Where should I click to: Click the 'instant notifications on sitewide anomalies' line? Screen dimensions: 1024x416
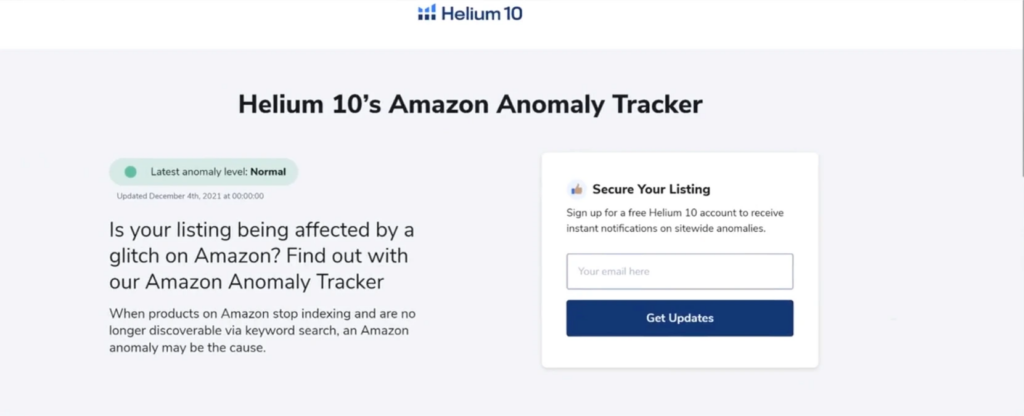(666, 229)
